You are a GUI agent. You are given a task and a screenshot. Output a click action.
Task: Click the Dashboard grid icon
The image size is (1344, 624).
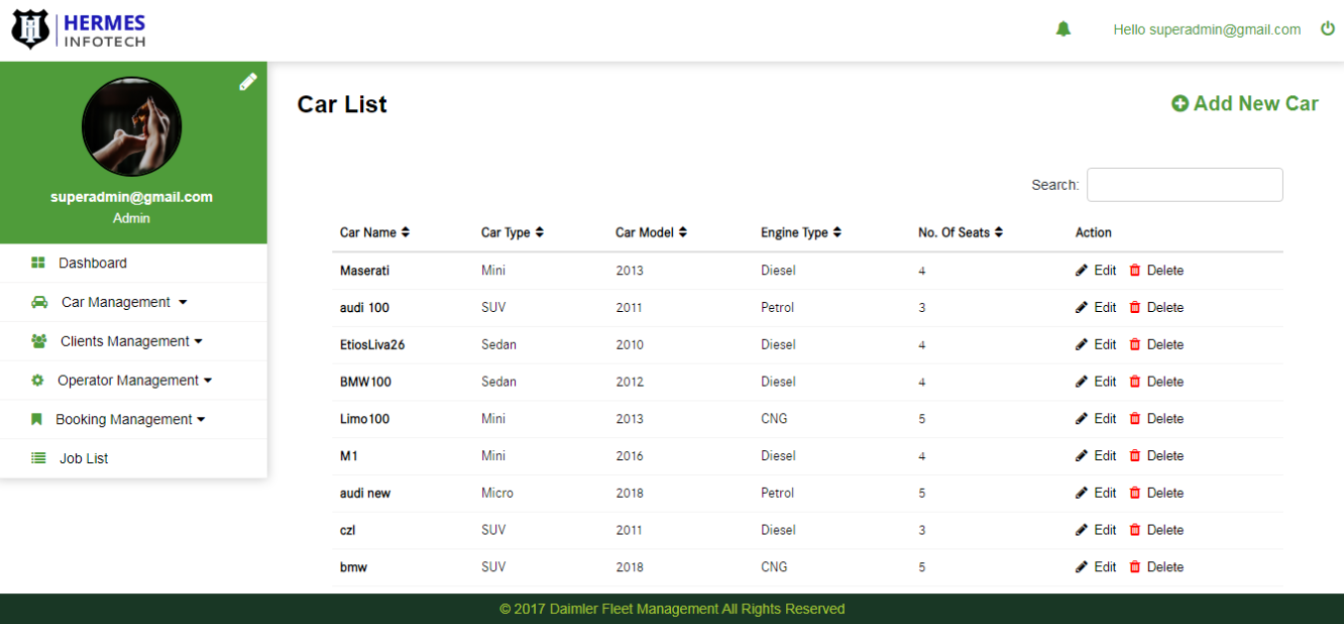[38, 263]
